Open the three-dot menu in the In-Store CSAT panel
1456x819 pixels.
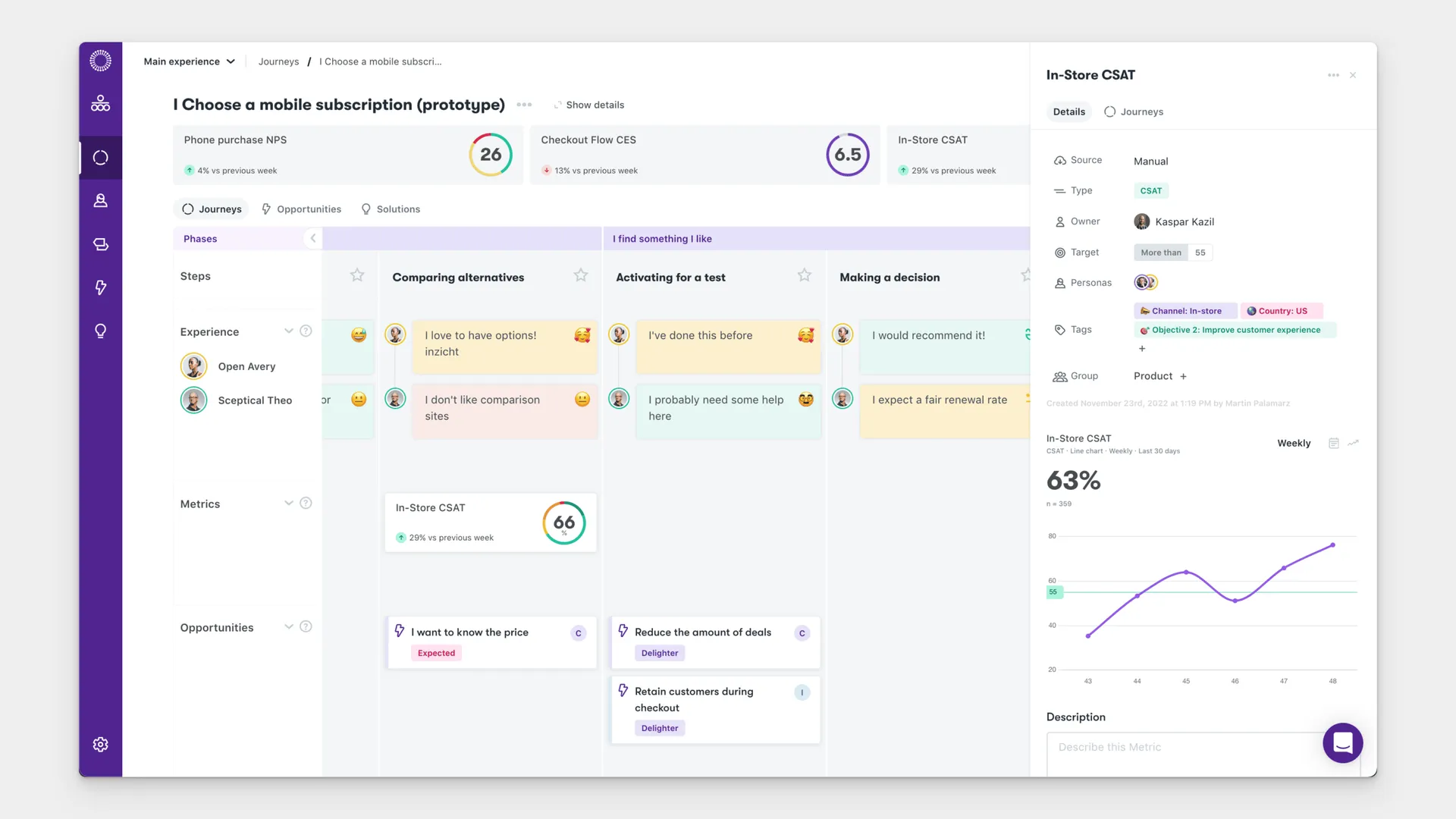pyautogui.click(x=1333, y=75)
